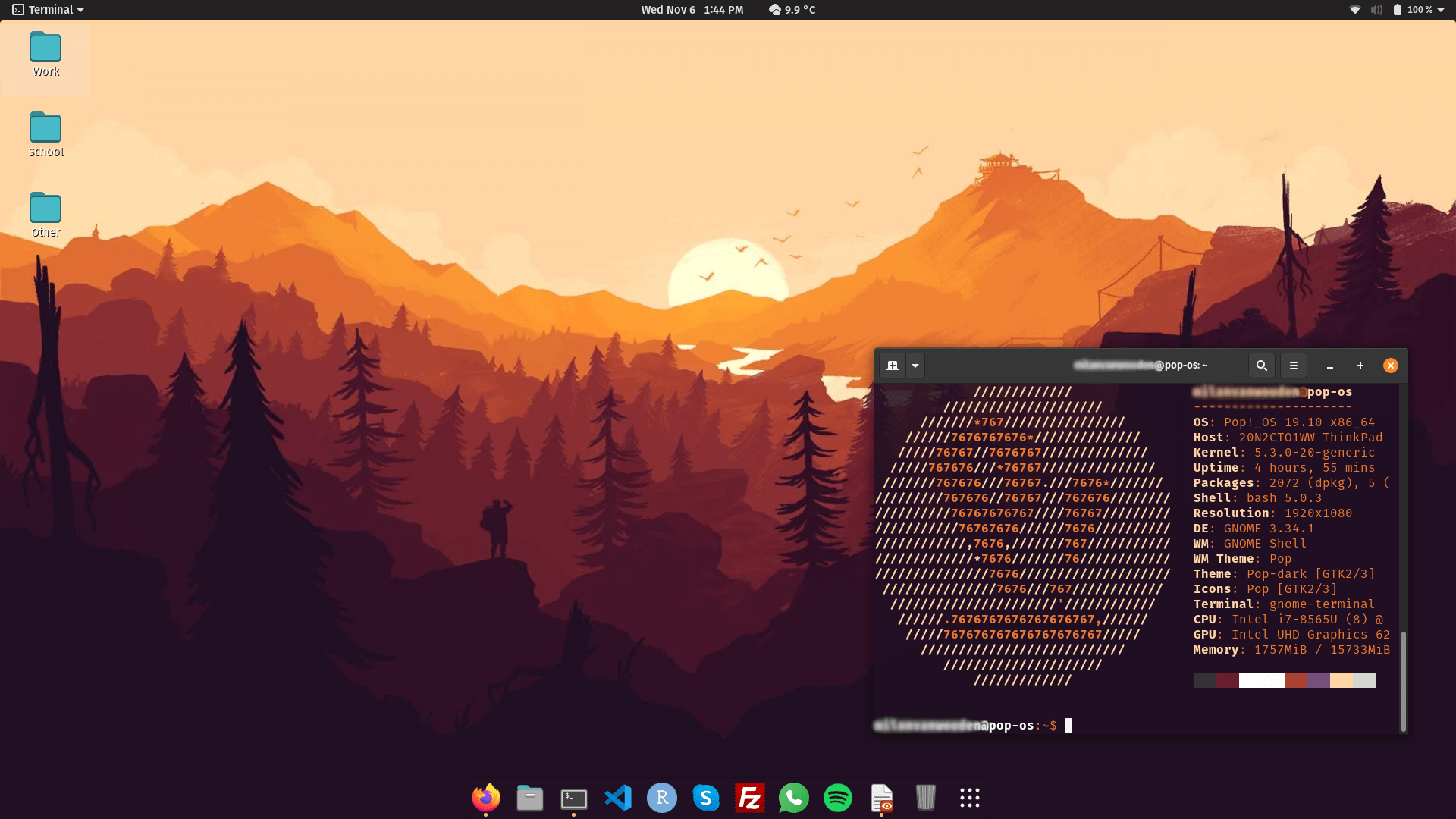Viewport: 1456px width, 819px height.
Task: Zoom in using the terminal plus button
Action: [1360, 366]
